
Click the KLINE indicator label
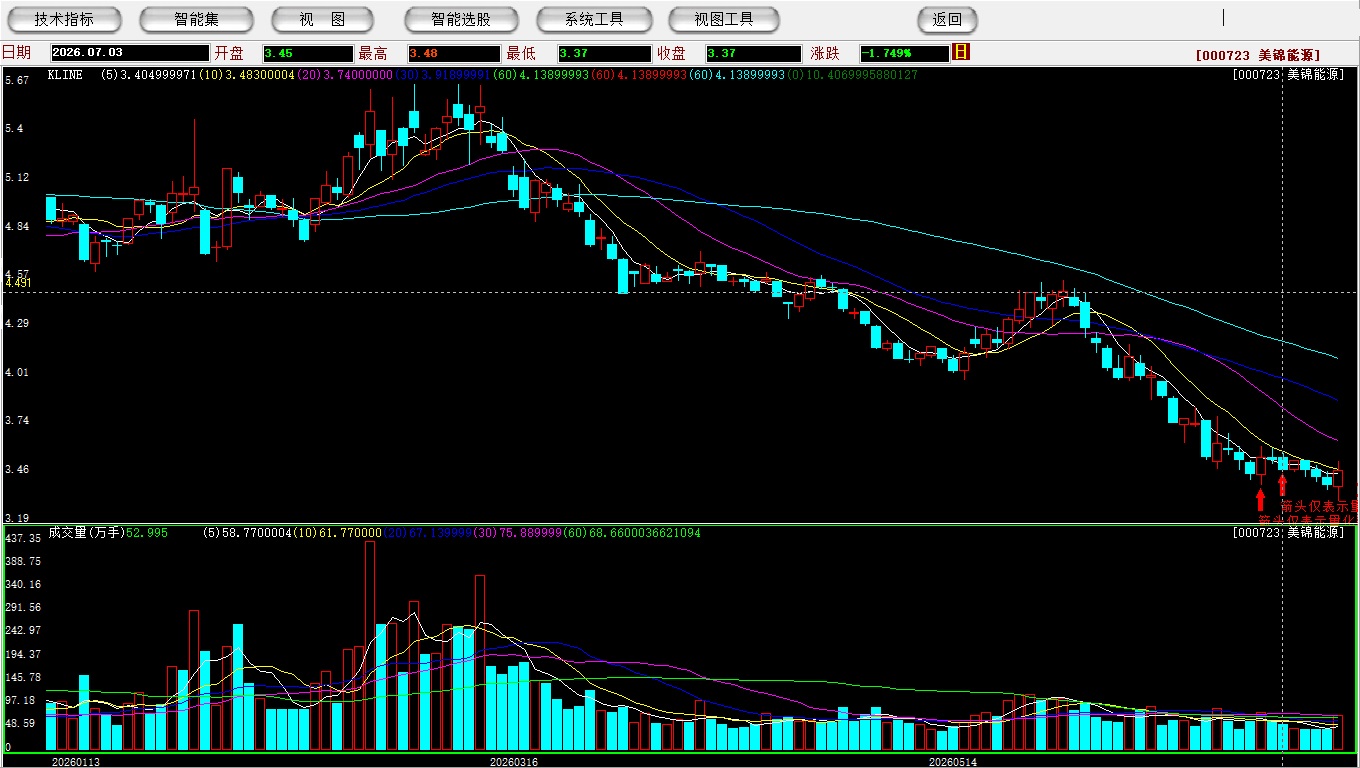point(66,75)
